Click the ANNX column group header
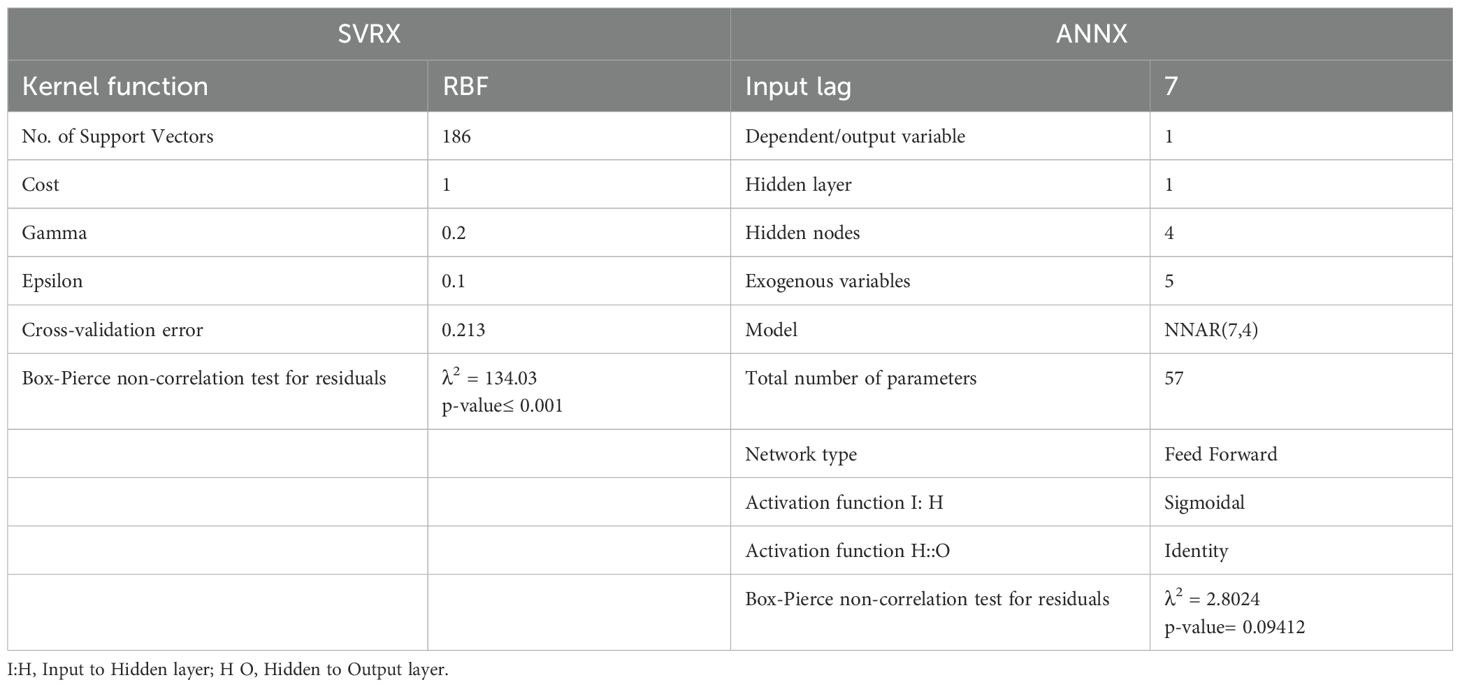The width and height of the screenshot is (1460, 687). coord(1091,35)
